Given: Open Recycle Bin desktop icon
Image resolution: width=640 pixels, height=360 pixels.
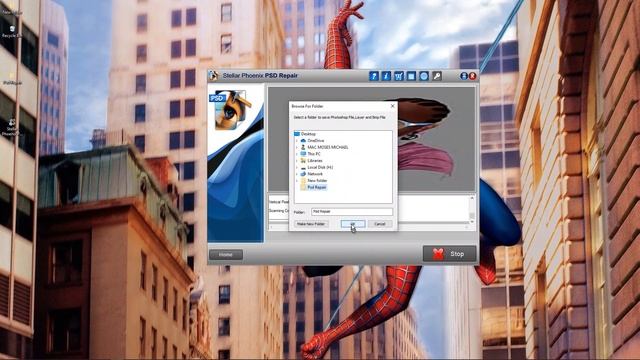Looking at the screenshot, I should click(12, 32).
